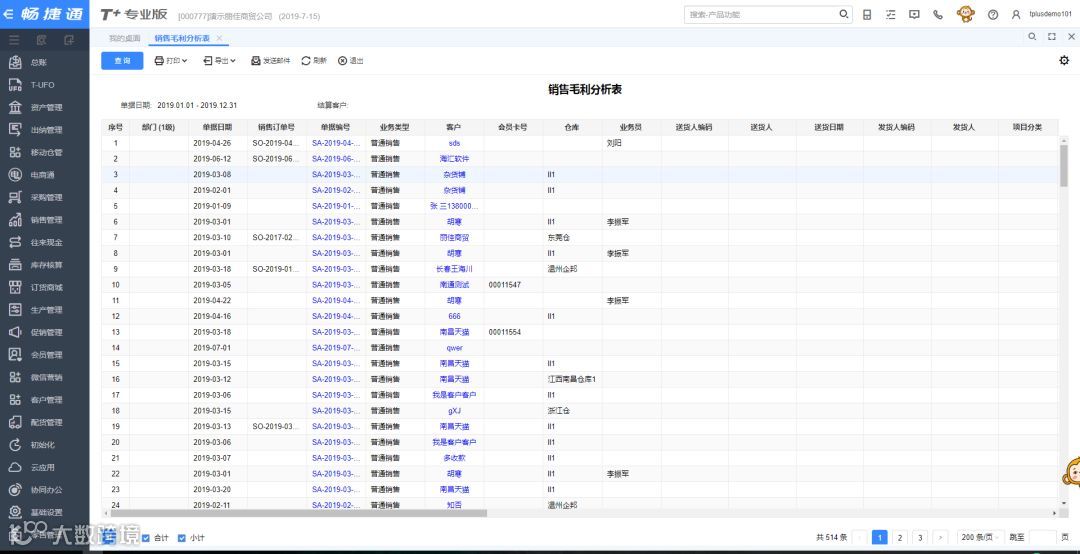The image size is (1080, 554).
Task: Open document number link in row 5
Action: [336, 206]
